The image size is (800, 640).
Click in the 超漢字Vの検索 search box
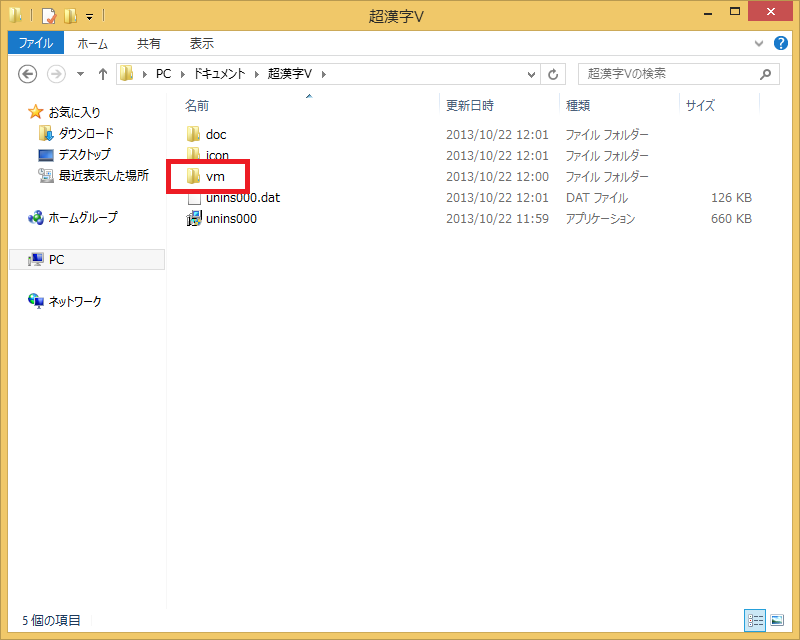coord(665,74)
